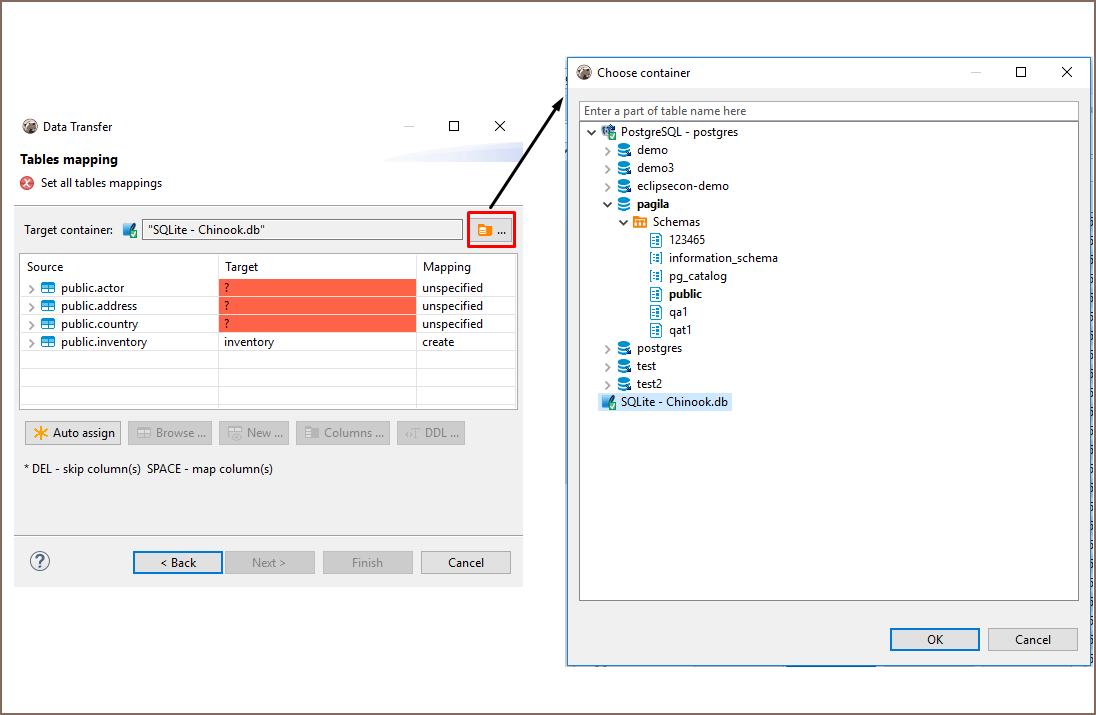Collapse the Schemas folder node
The height and width of the screenshot is (715, 1096).
[x=623, y=222]
